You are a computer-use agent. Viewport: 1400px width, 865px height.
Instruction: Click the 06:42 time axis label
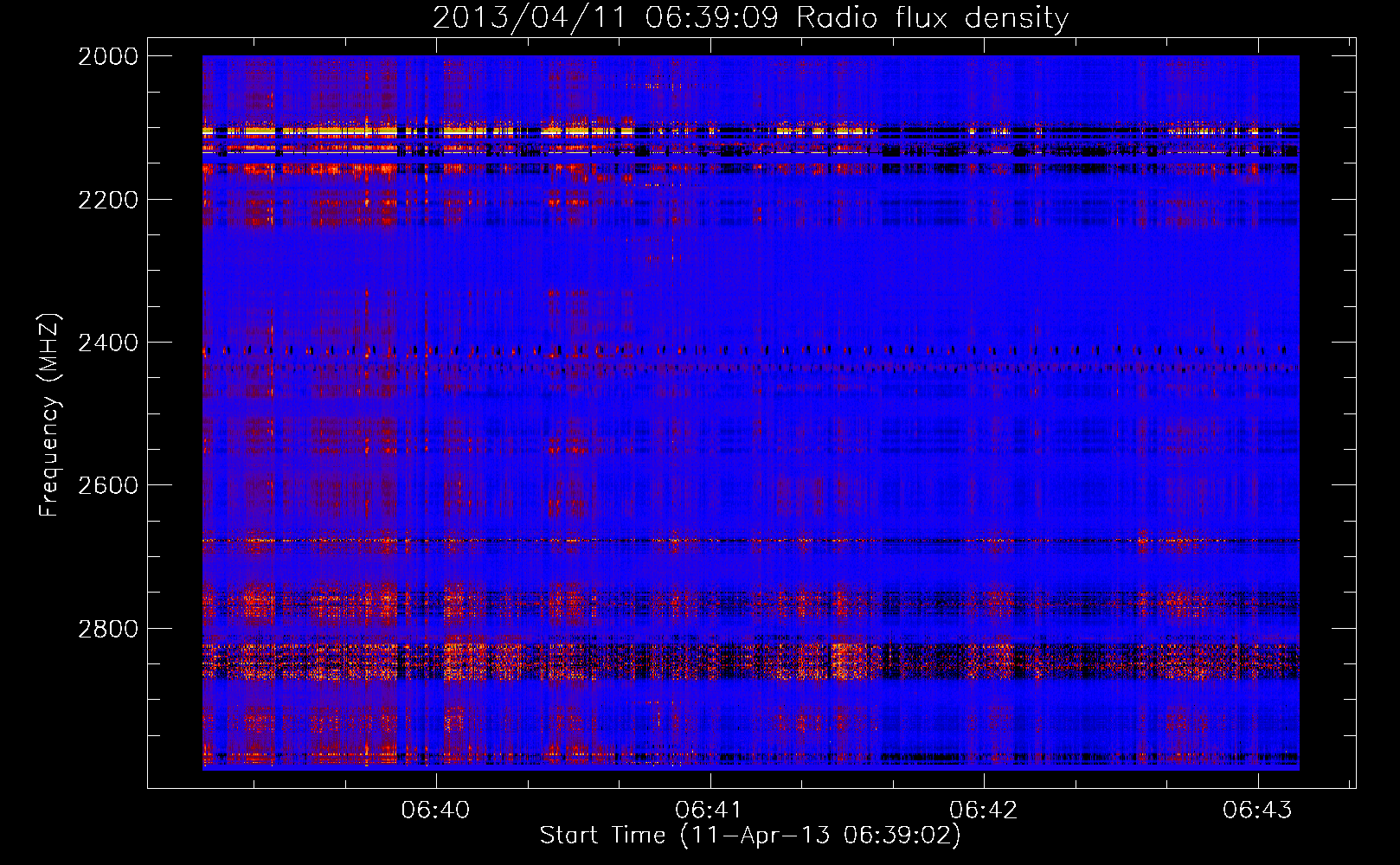tap(984, 811)
